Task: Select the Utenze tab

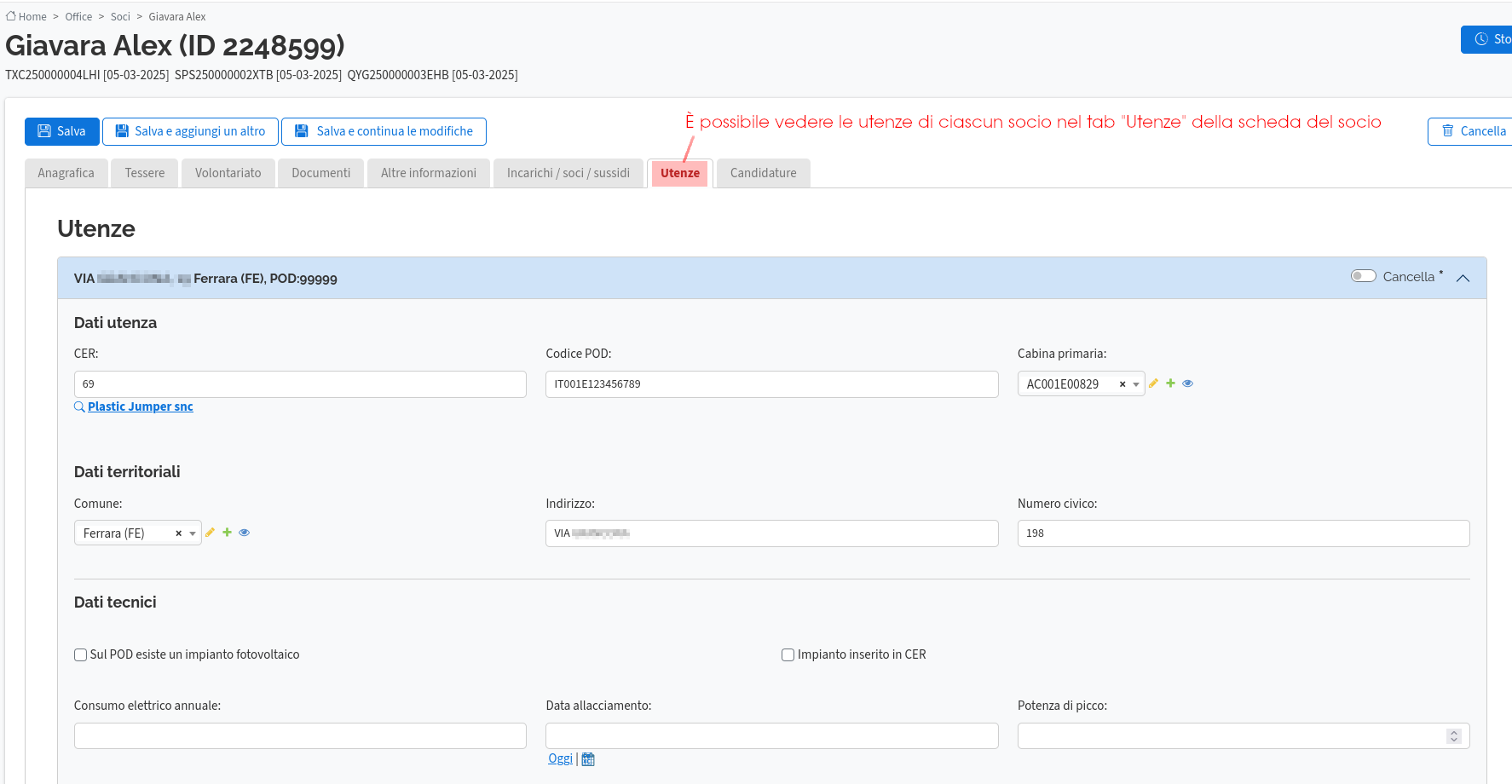Action: click(680, 173)
